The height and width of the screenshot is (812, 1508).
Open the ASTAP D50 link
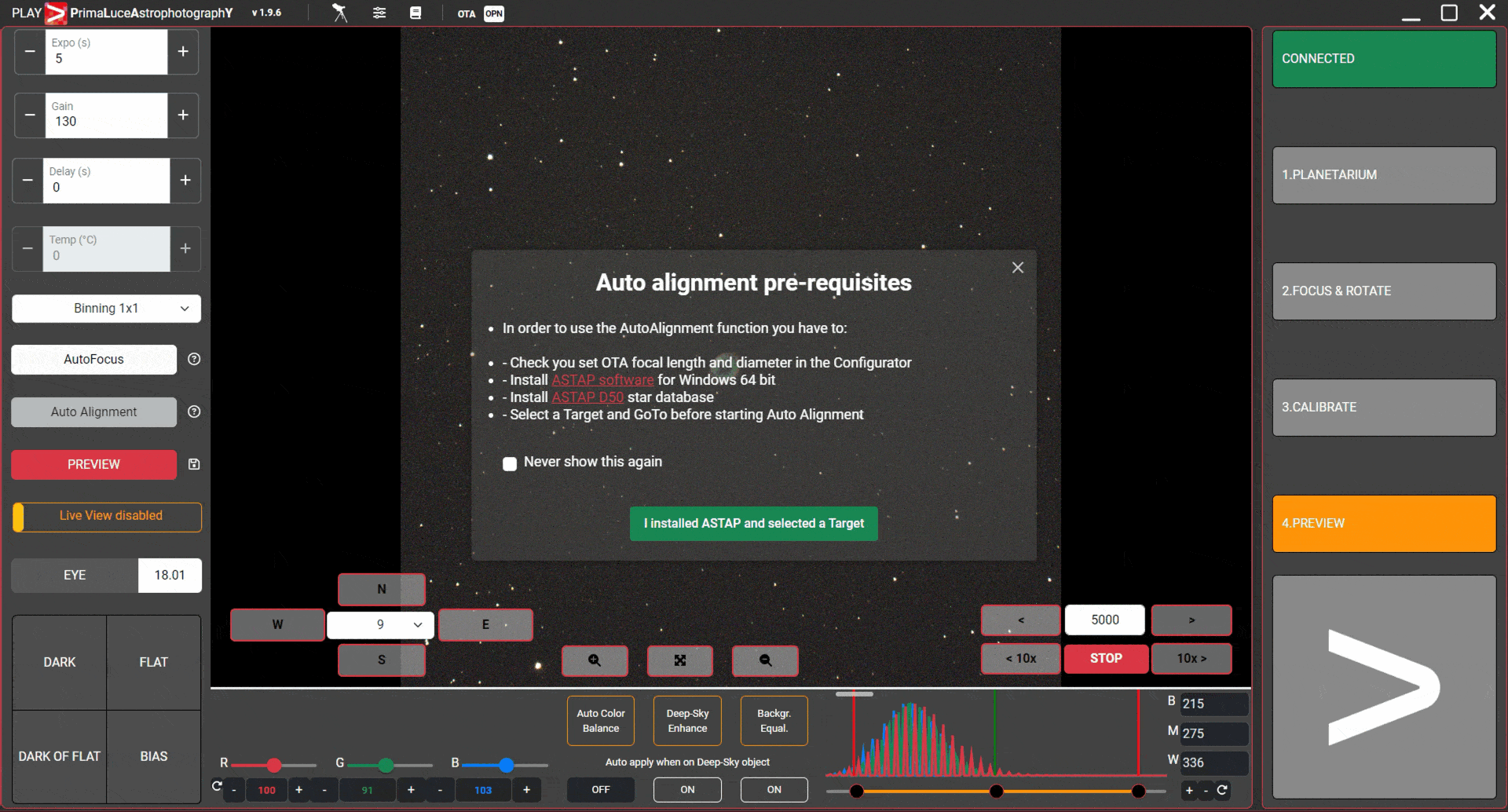587,397
